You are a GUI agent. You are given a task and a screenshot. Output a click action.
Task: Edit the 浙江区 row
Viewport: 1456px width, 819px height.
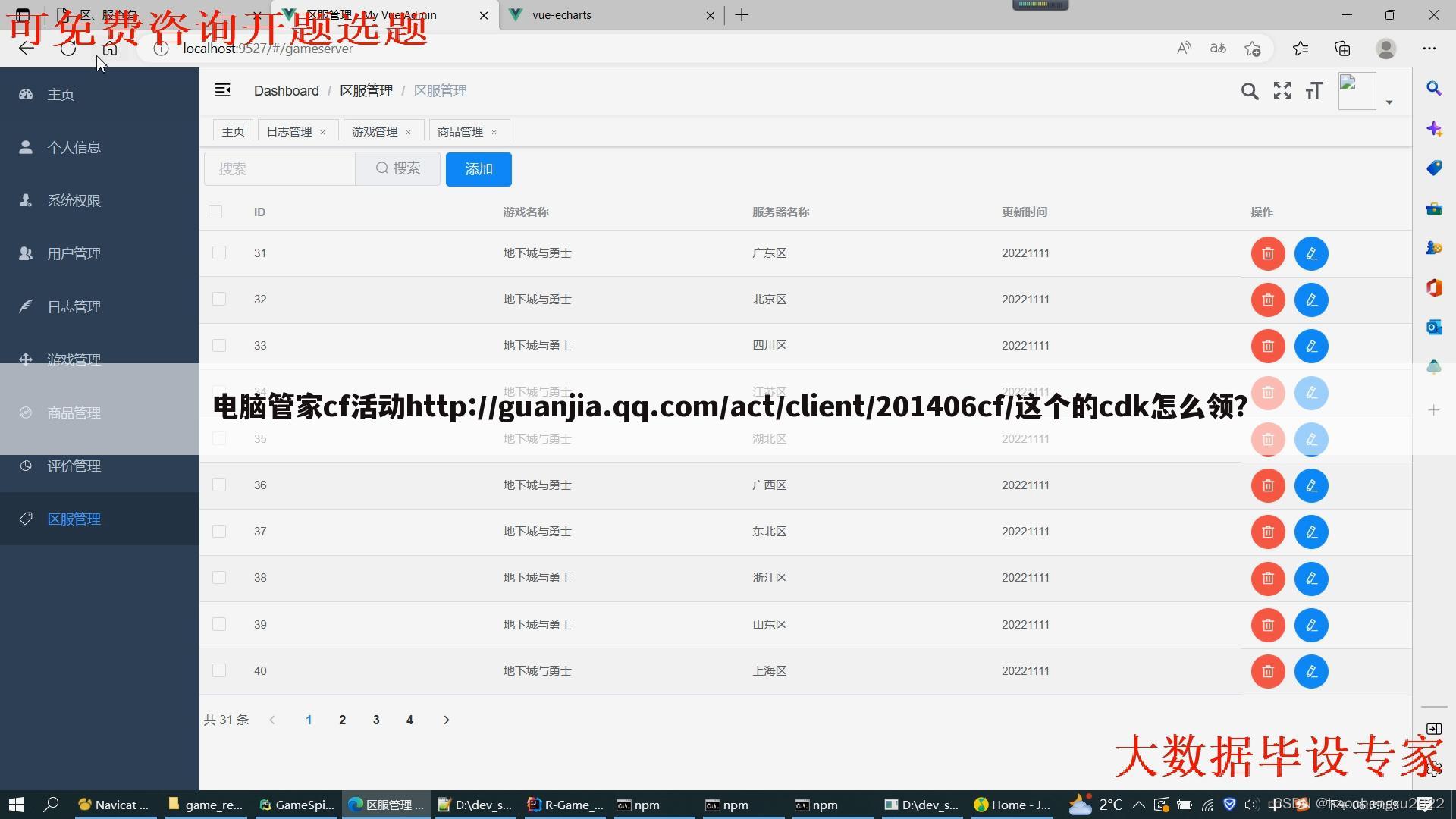click(x=1311, y=579)
